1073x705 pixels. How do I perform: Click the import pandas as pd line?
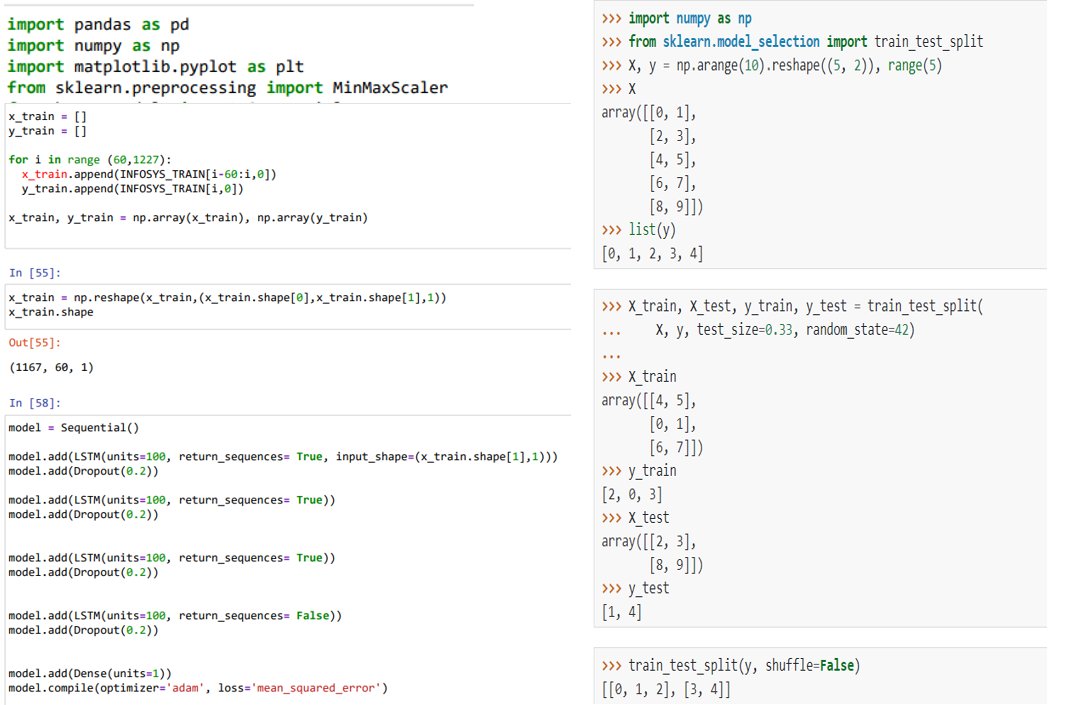(x=98, y=25)
